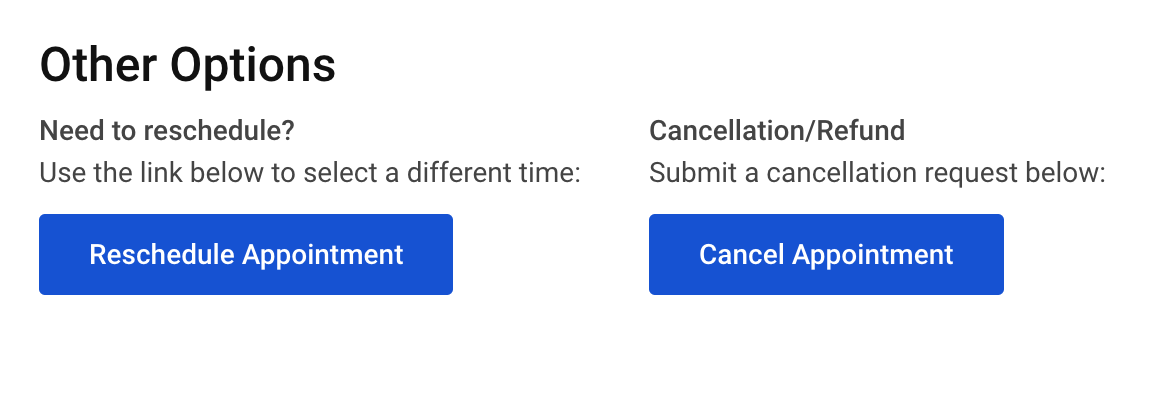The image size is (1170, 412).
Task: Open the rescheduling page via blue button
Action: [245, 255]
